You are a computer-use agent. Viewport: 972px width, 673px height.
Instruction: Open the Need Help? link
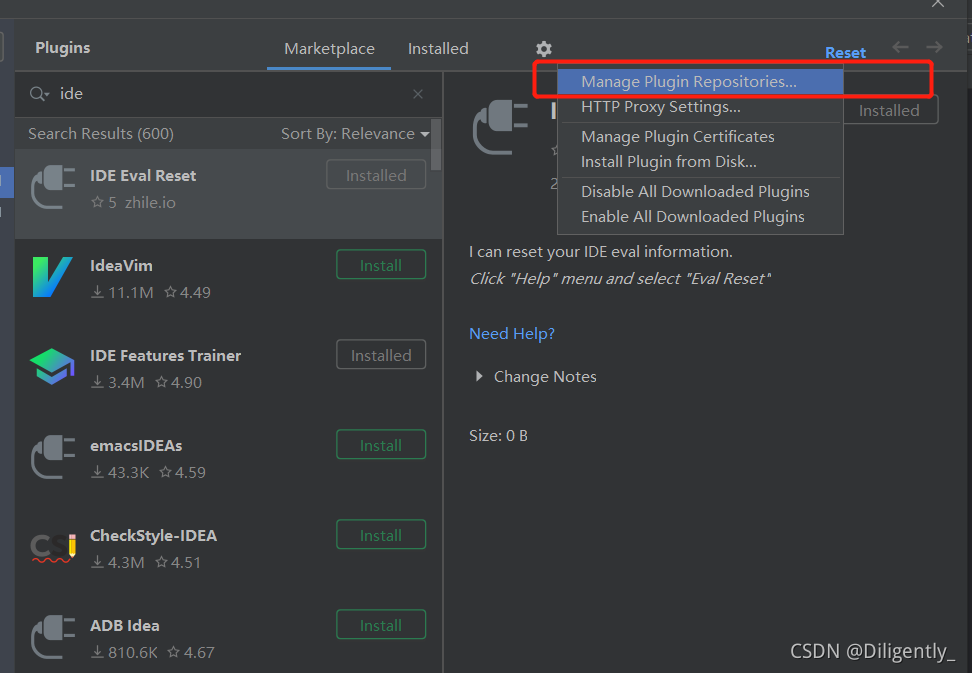click(512, 333)
